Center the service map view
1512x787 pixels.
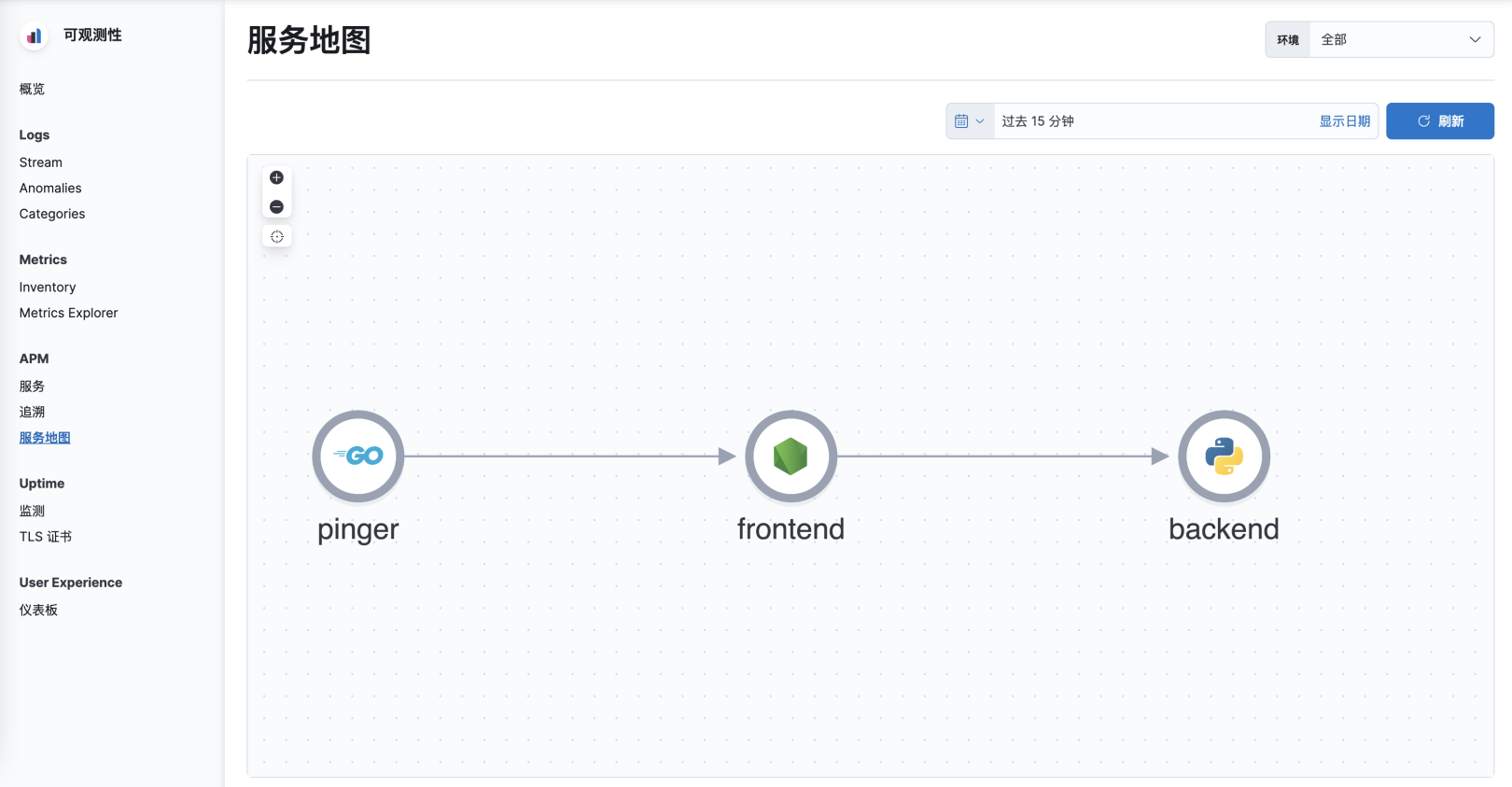tap(276, 235)
